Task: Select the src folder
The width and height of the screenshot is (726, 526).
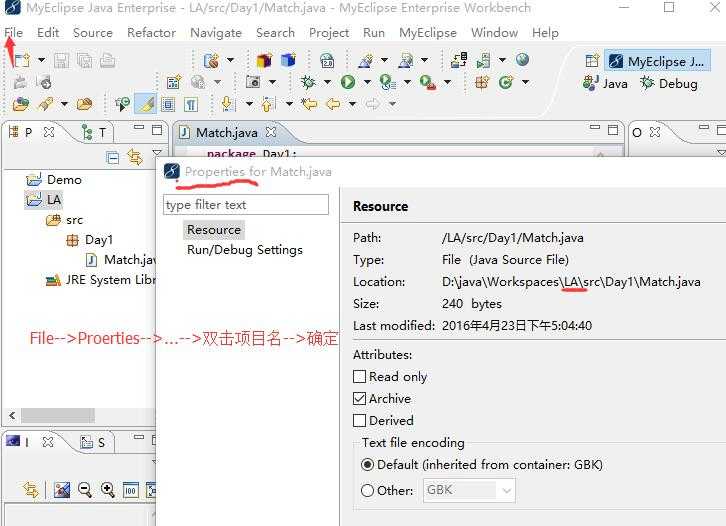Action: pyautogui.click(x=64, y=220)
